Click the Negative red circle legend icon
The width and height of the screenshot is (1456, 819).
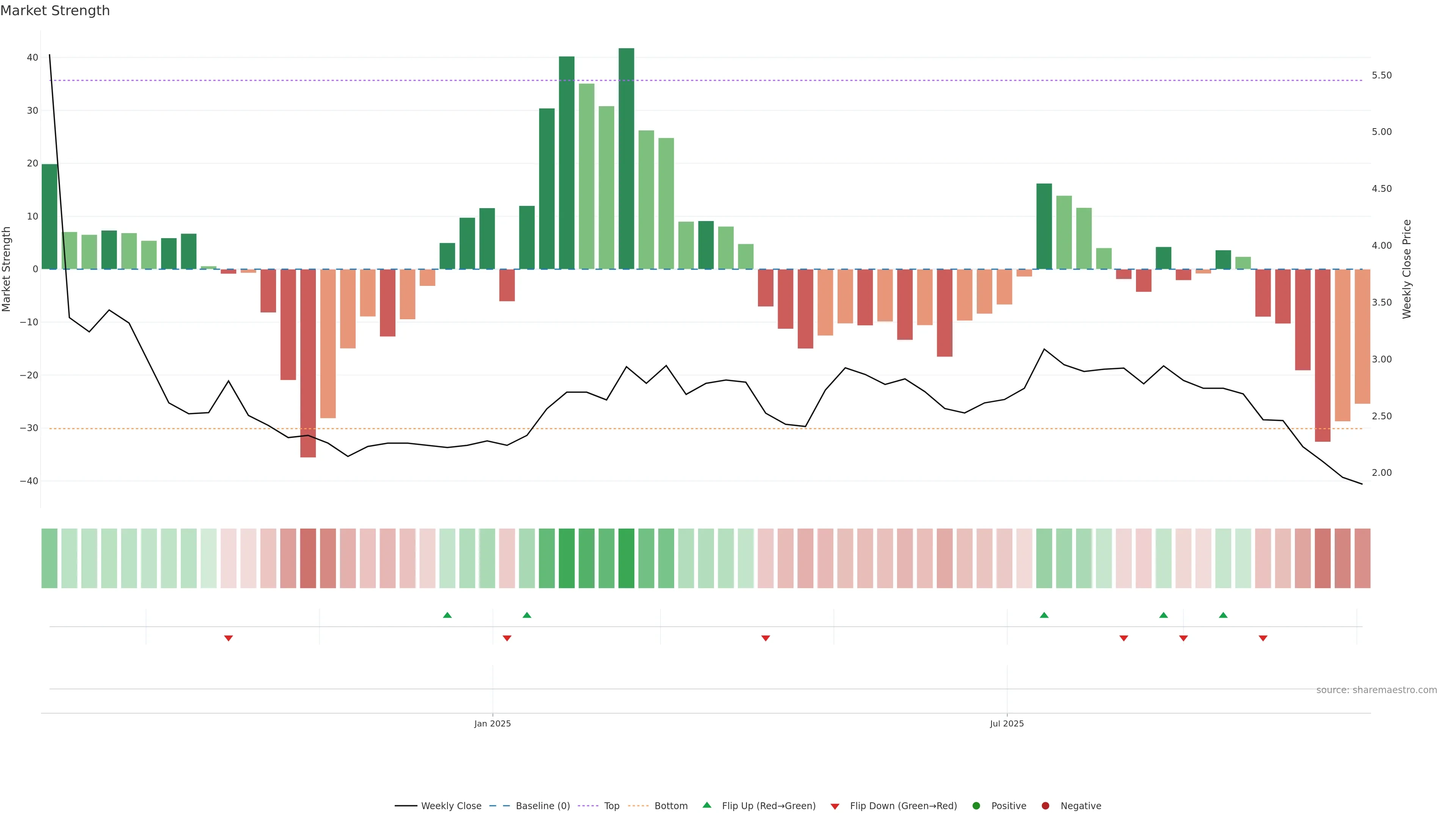tap(1045, 806)
